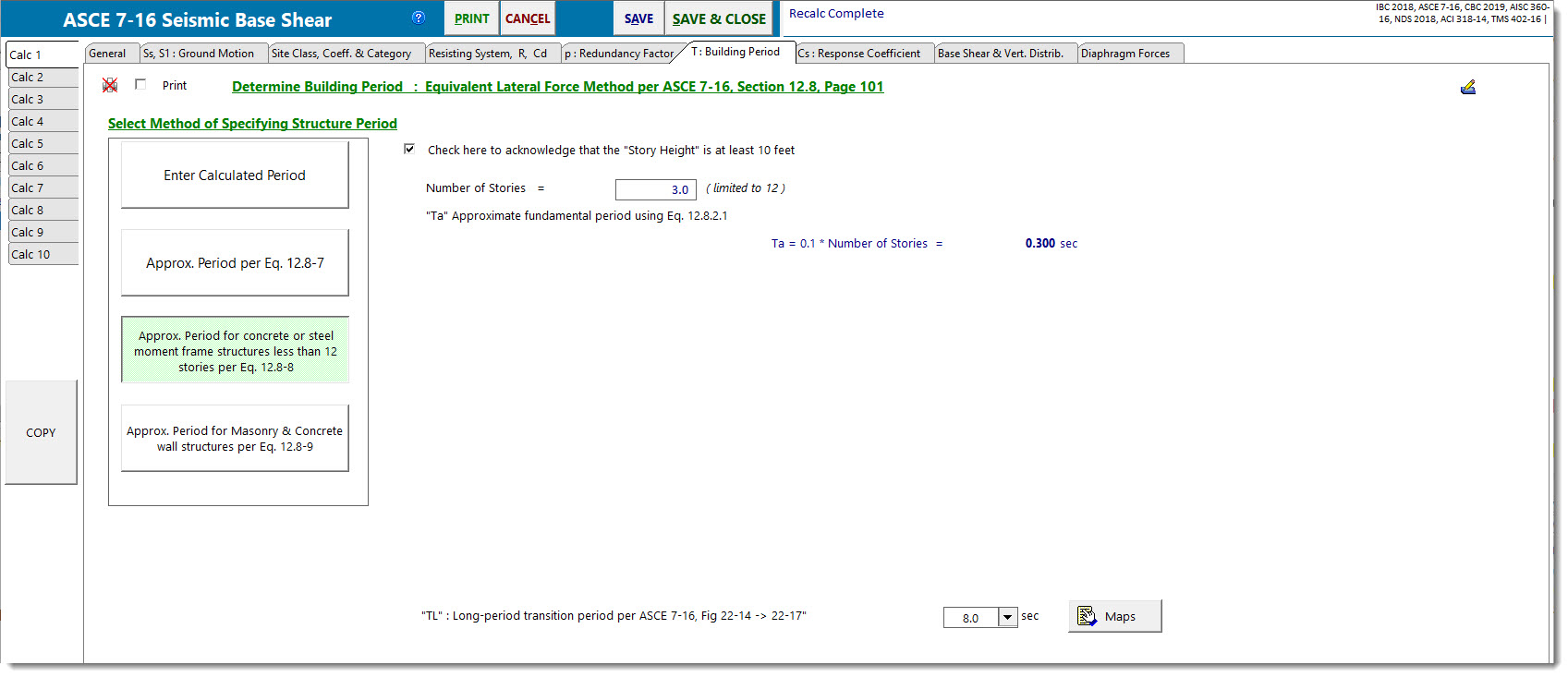Select the Calc 5 side tab

(x=42, y=144)
